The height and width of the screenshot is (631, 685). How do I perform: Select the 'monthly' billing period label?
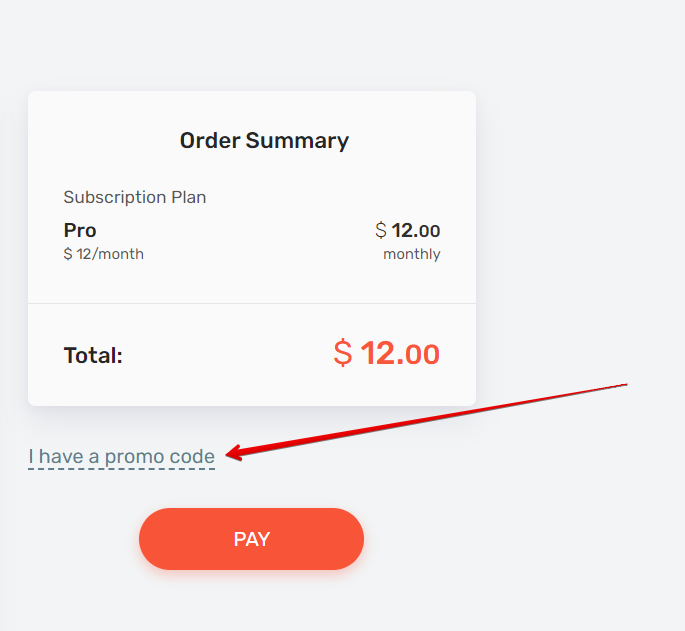coord(412,254)
